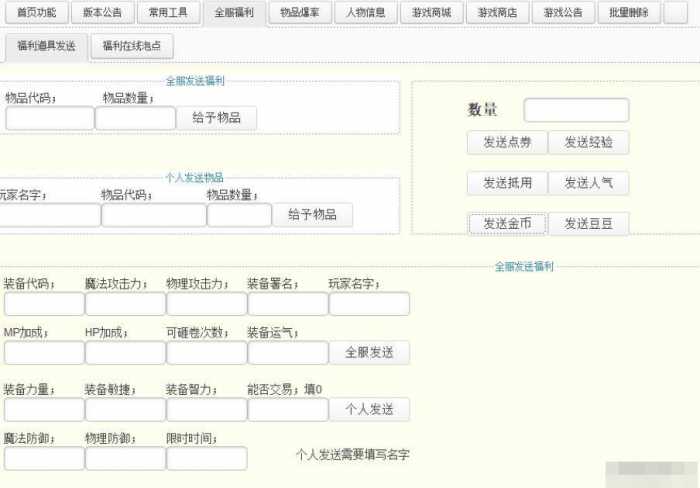Click the 发送人气 button
Viewport: 700px width, 488px height.
pos(588,183)
